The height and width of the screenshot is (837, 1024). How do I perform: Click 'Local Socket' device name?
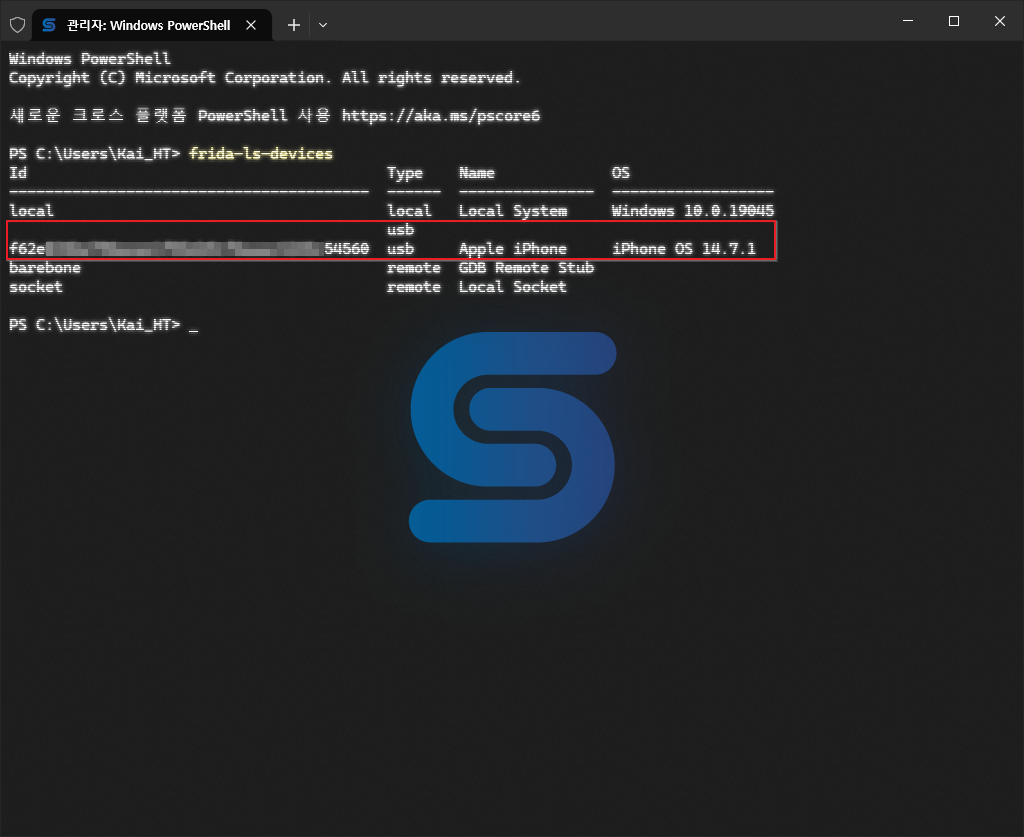pyautogui.click(x=513, y=287)
